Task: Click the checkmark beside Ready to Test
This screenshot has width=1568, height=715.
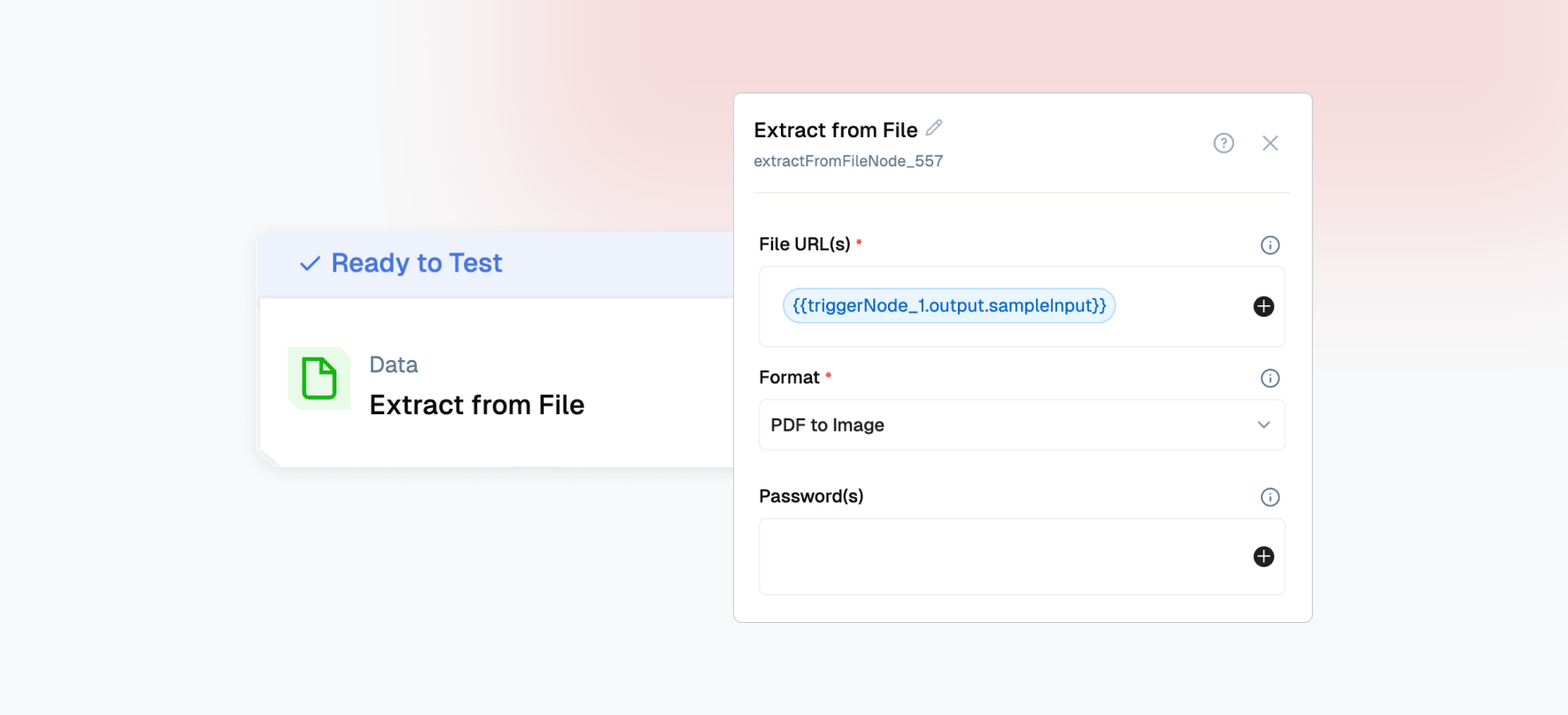Action: tap(310, 264)
